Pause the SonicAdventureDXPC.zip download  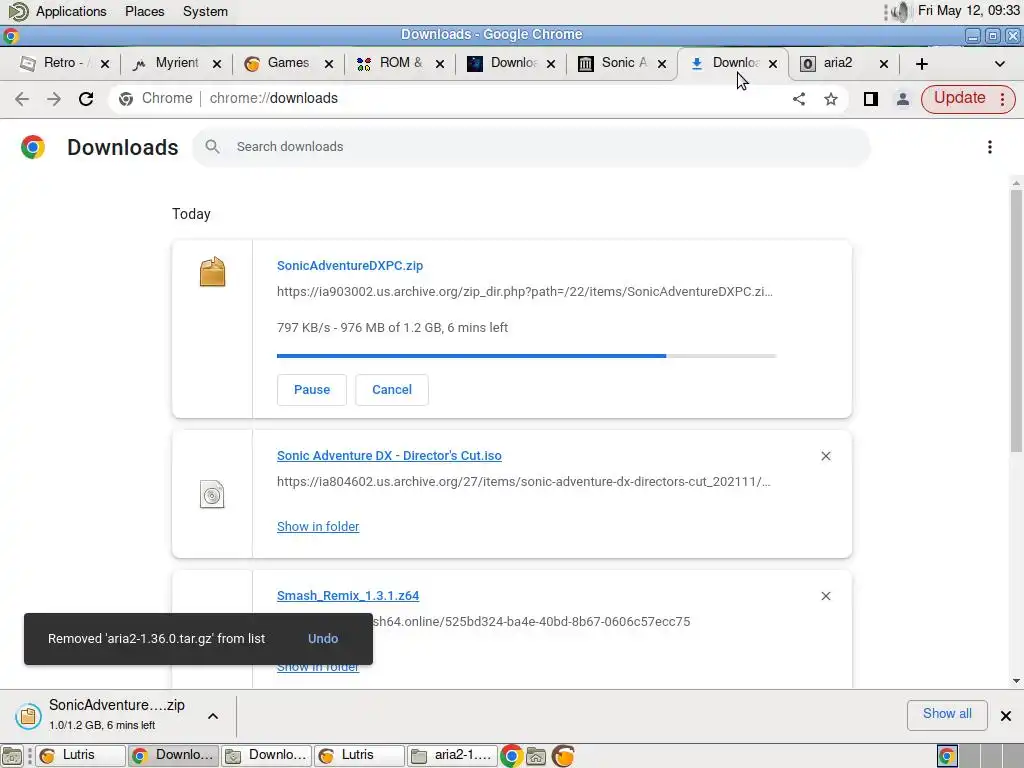[312, 390]
